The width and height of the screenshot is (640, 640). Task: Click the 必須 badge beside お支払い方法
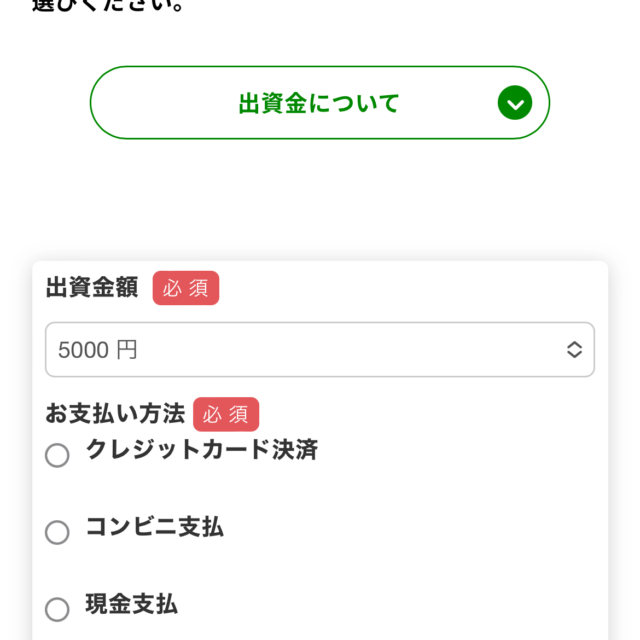point(226,414)
